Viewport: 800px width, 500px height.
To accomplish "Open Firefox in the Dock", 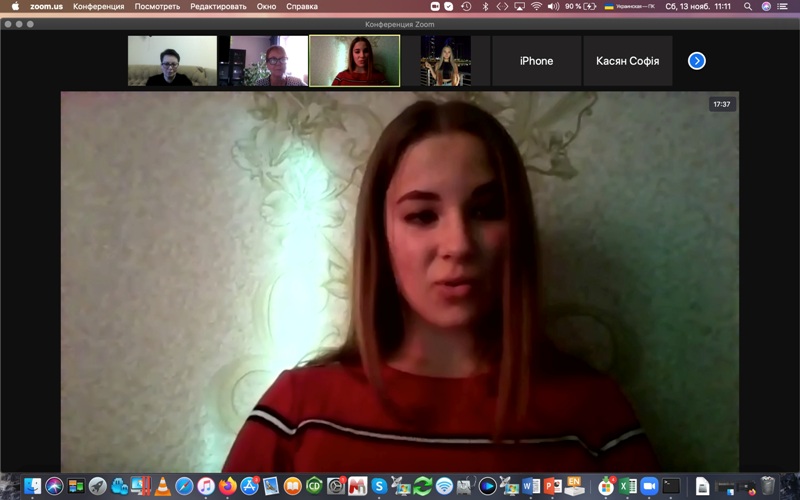I will pyautogui.click(x=228, y=486).
